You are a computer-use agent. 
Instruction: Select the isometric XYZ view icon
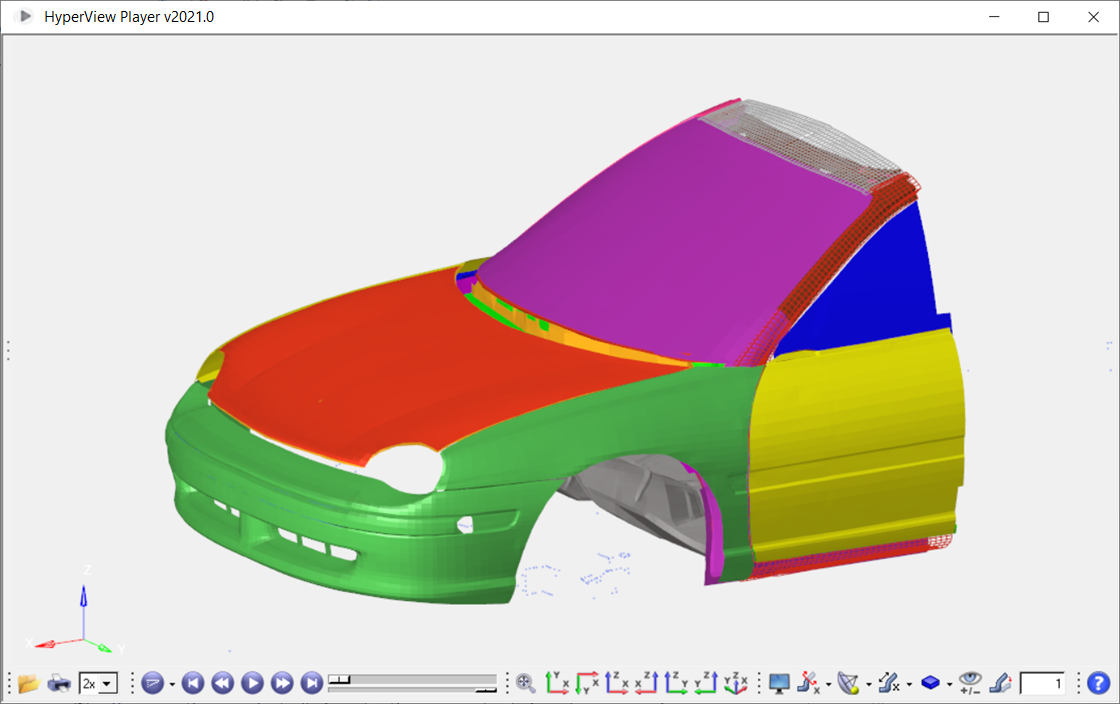pyautogui.click(x=736, y=683)
